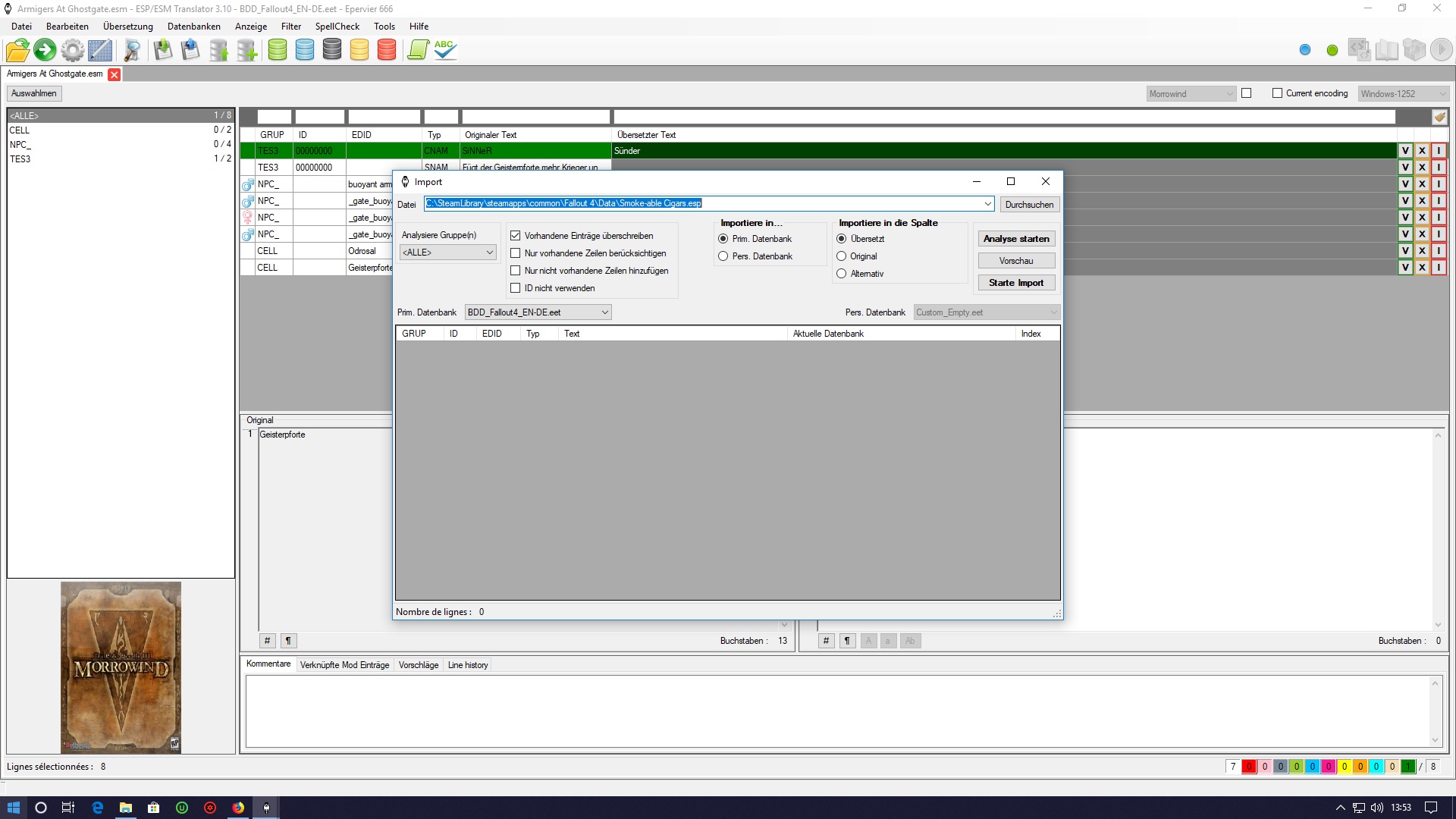Screen dimensions: 1456x819
Task: Click the red database icon
Action: (x=387, y=50)
